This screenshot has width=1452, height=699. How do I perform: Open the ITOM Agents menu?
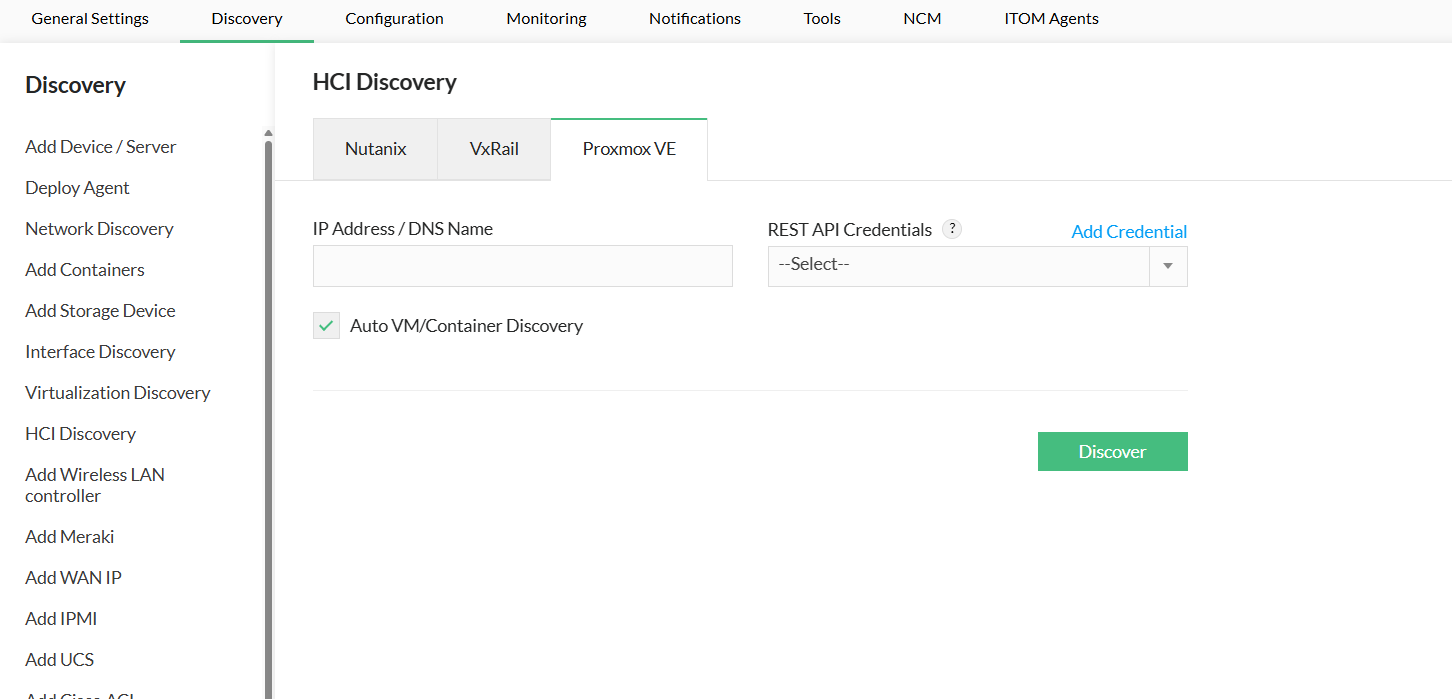coord(1051,19)
